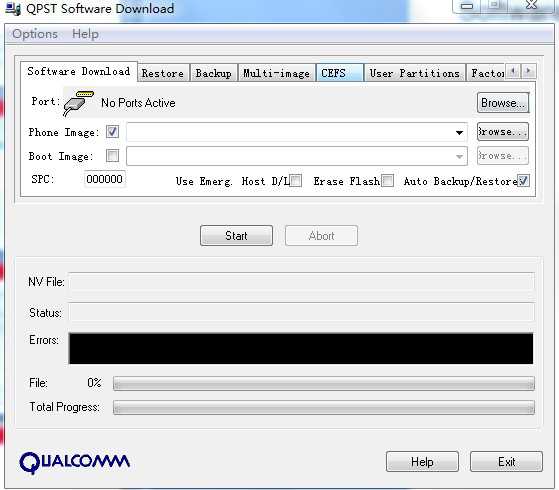Click the SPC code input field

[x=104, y=179]
